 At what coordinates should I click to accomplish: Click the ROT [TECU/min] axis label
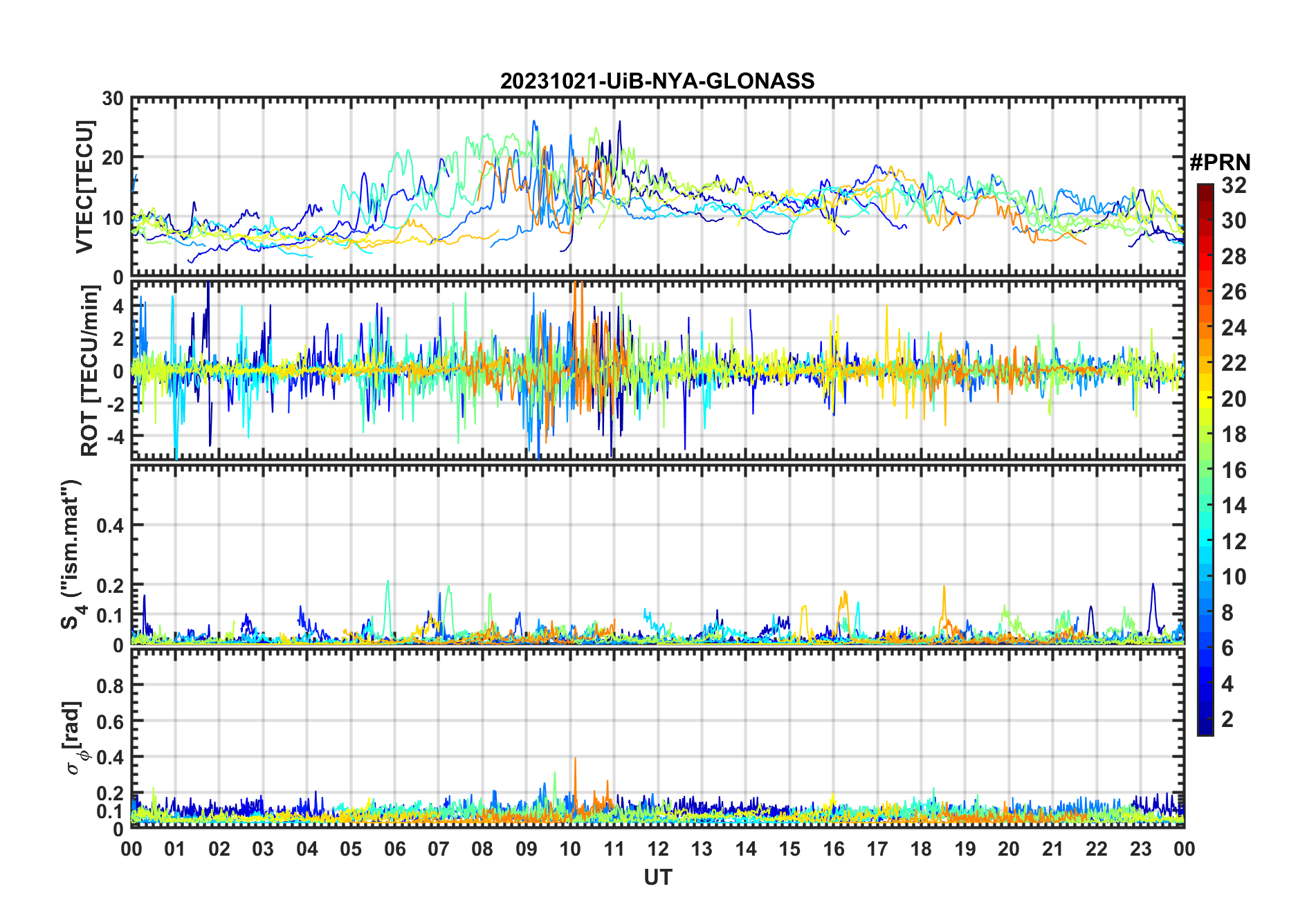click(x=90, y=371)
